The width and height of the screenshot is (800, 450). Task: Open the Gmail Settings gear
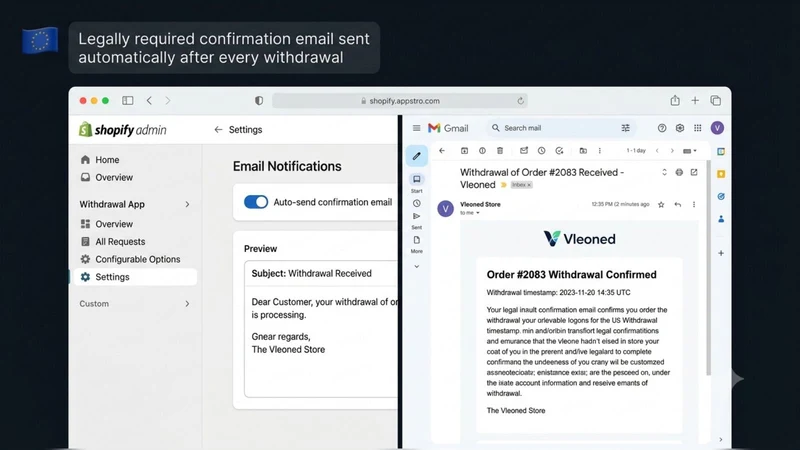tap(680, 128)
